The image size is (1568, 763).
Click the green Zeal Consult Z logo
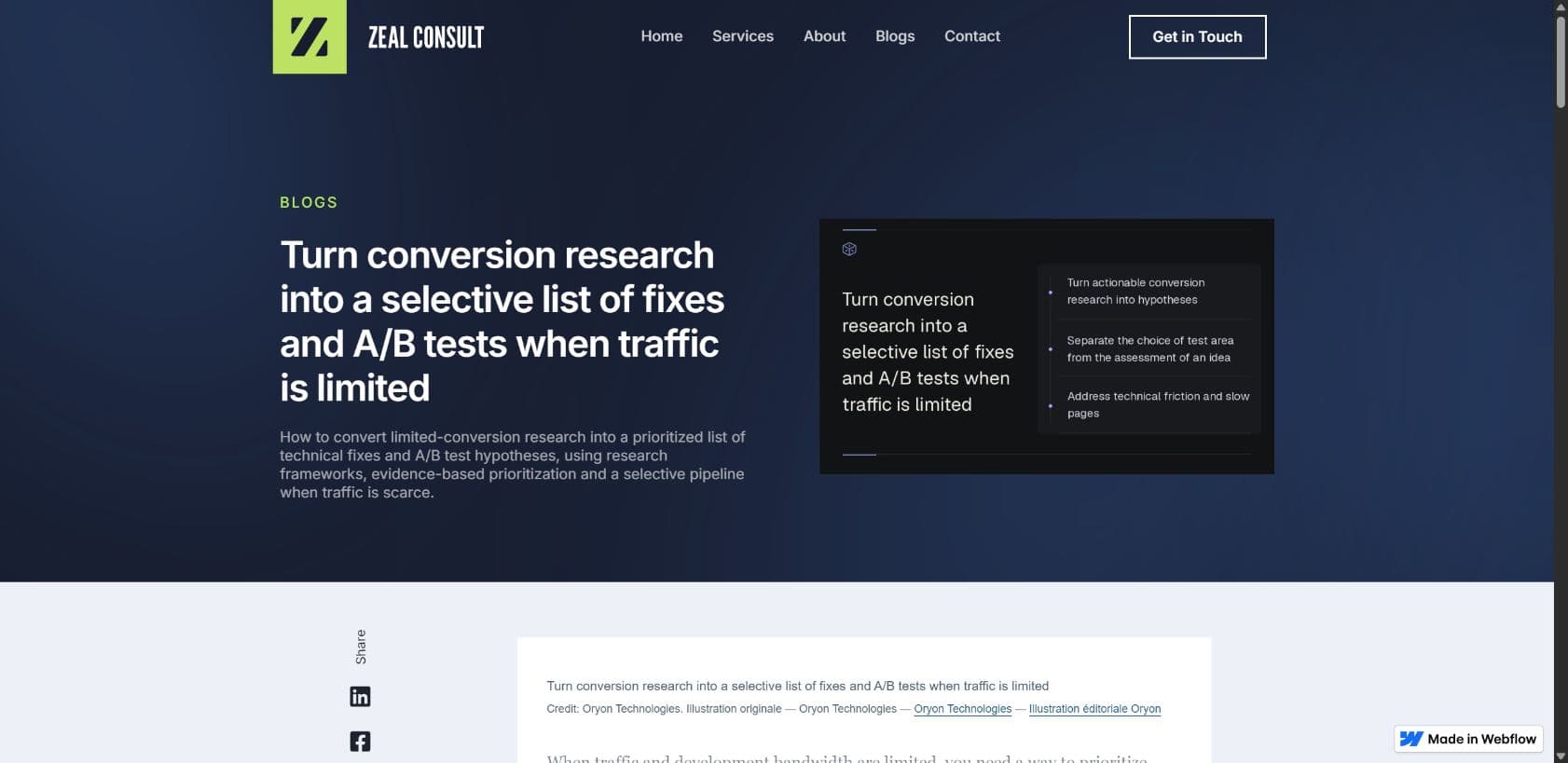[309, 36]
